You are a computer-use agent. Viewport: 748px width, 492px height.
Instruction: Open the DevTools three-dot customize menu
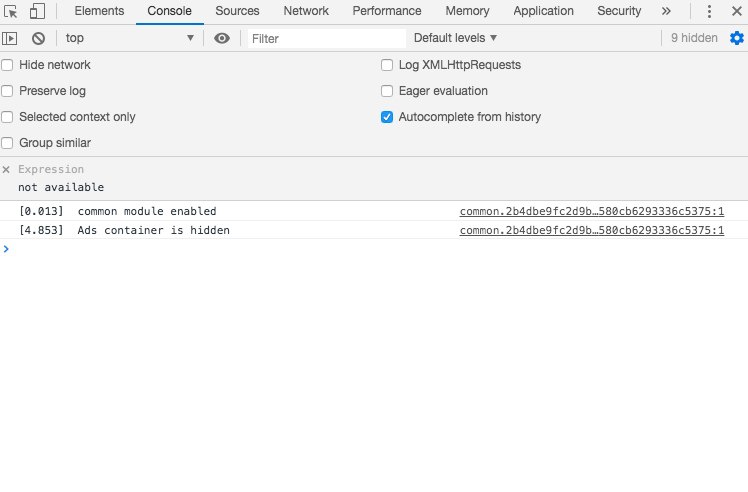(x=709, y=12)
